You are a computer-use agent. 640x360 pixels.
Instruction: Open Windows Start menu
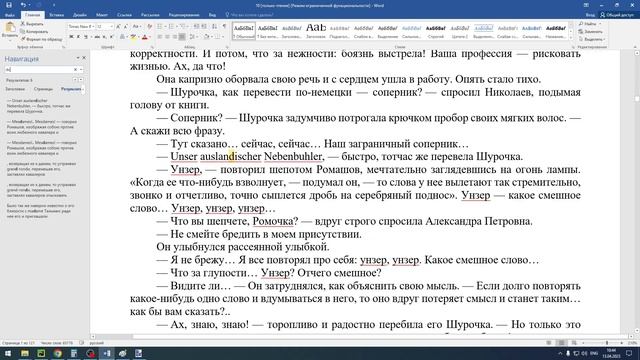click(8, 353)
